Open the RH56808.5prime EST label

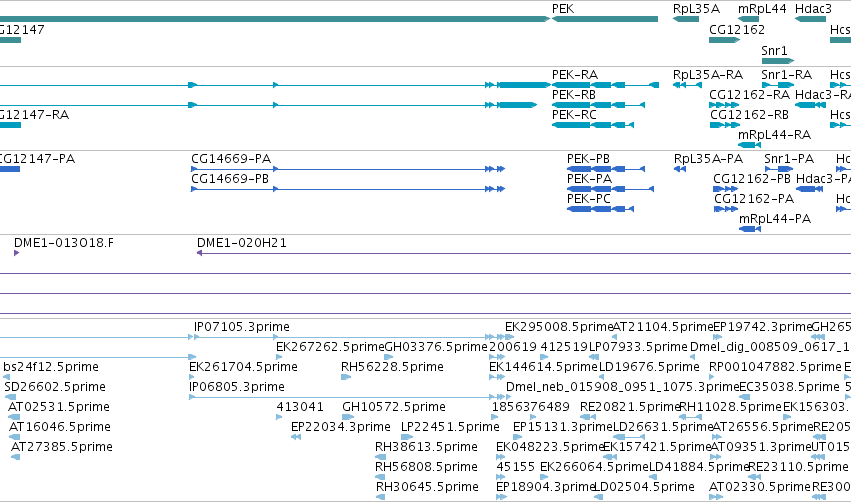coord(426,467)
